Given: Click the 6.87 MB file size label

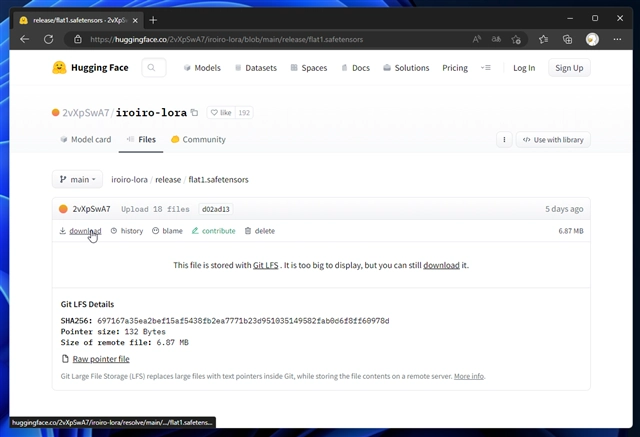Looking at the screenshot, I should (571, 231).
